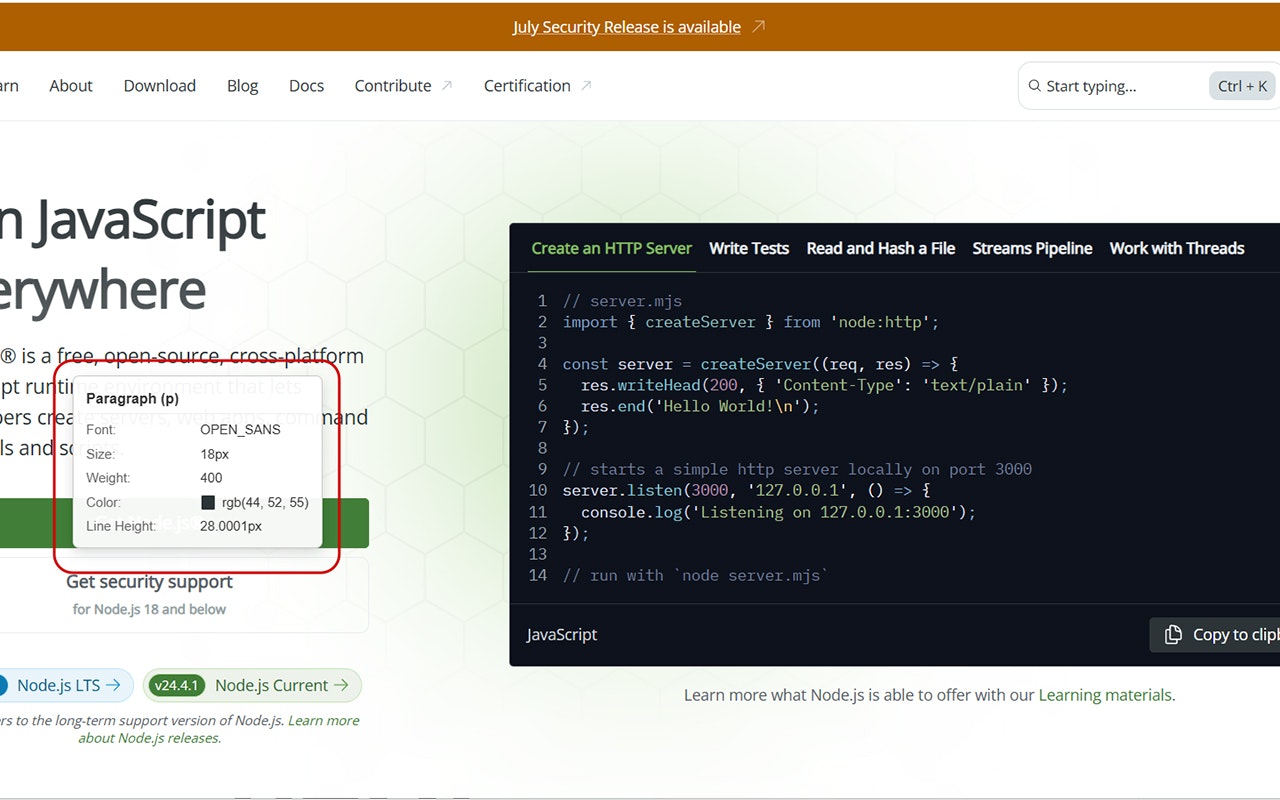Open the About page

pyautogui.click(x=71, y=86)
